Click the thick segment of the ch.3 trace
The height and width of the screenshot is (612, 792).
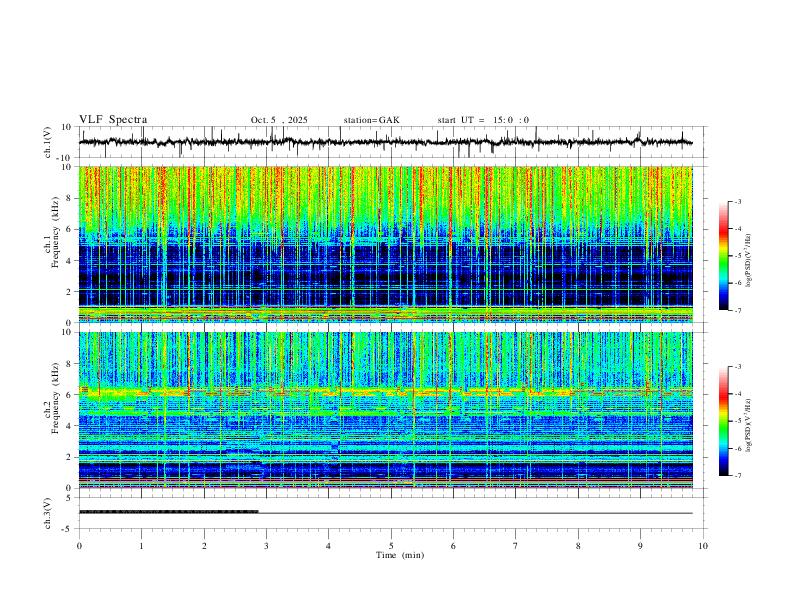169,512
